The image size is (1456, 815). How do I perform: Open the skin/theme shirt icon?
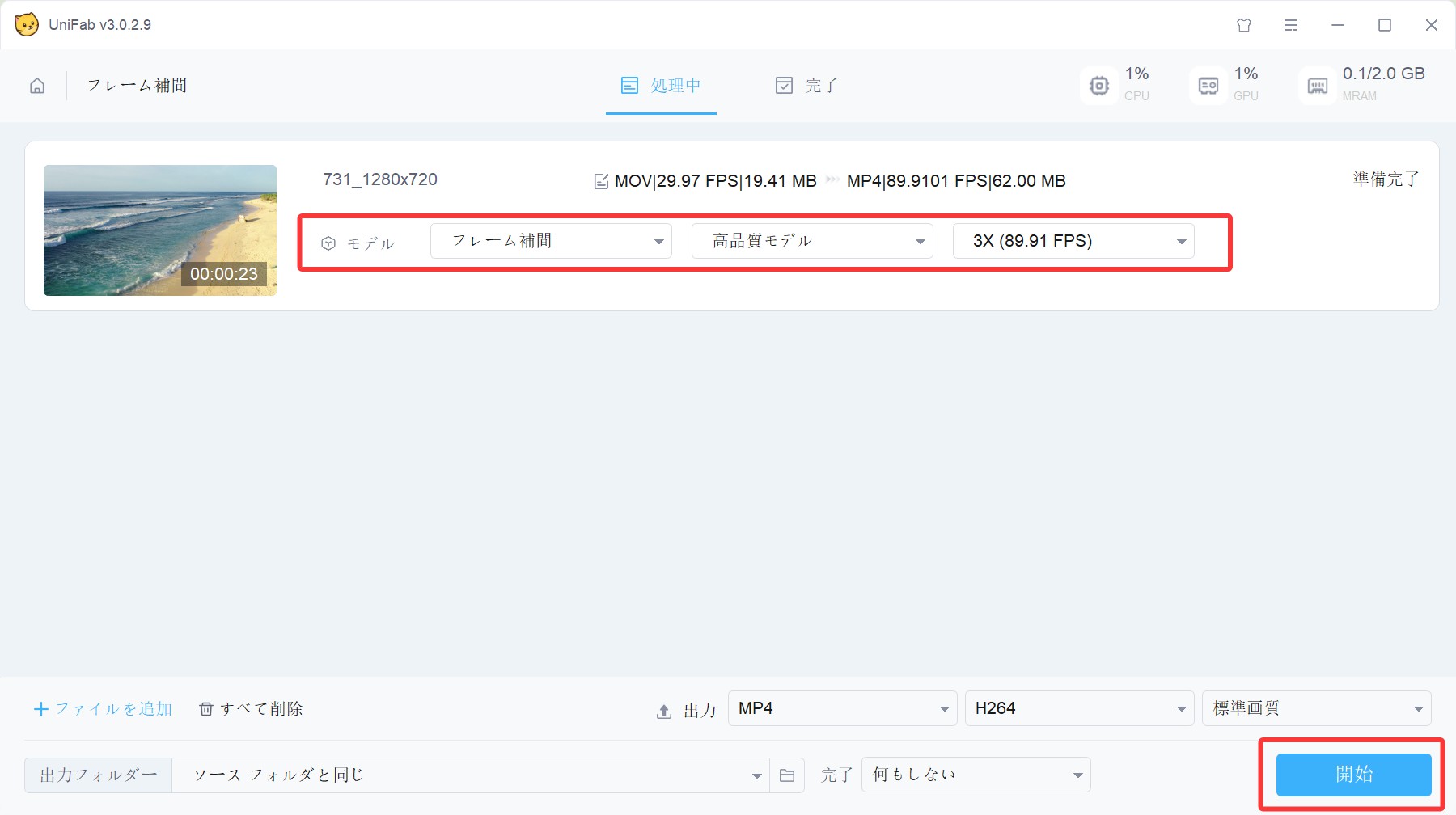tap(1244, 25)
